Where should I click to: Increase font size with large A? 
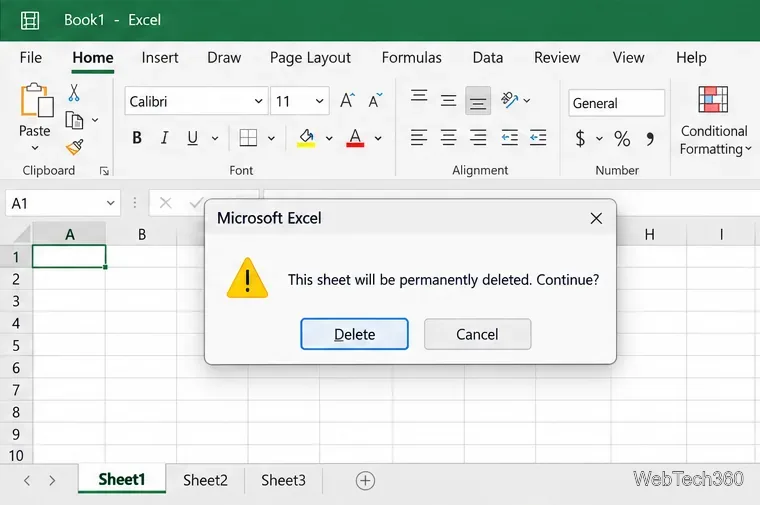(347, 100)
